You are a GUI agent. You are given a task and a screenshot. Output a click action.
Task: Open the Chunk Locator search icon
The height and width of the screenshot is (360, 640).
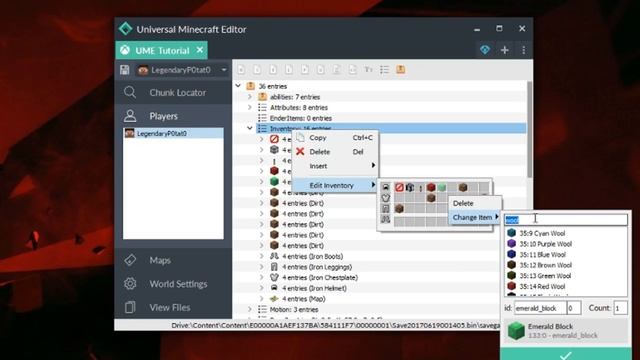(130, 92)
